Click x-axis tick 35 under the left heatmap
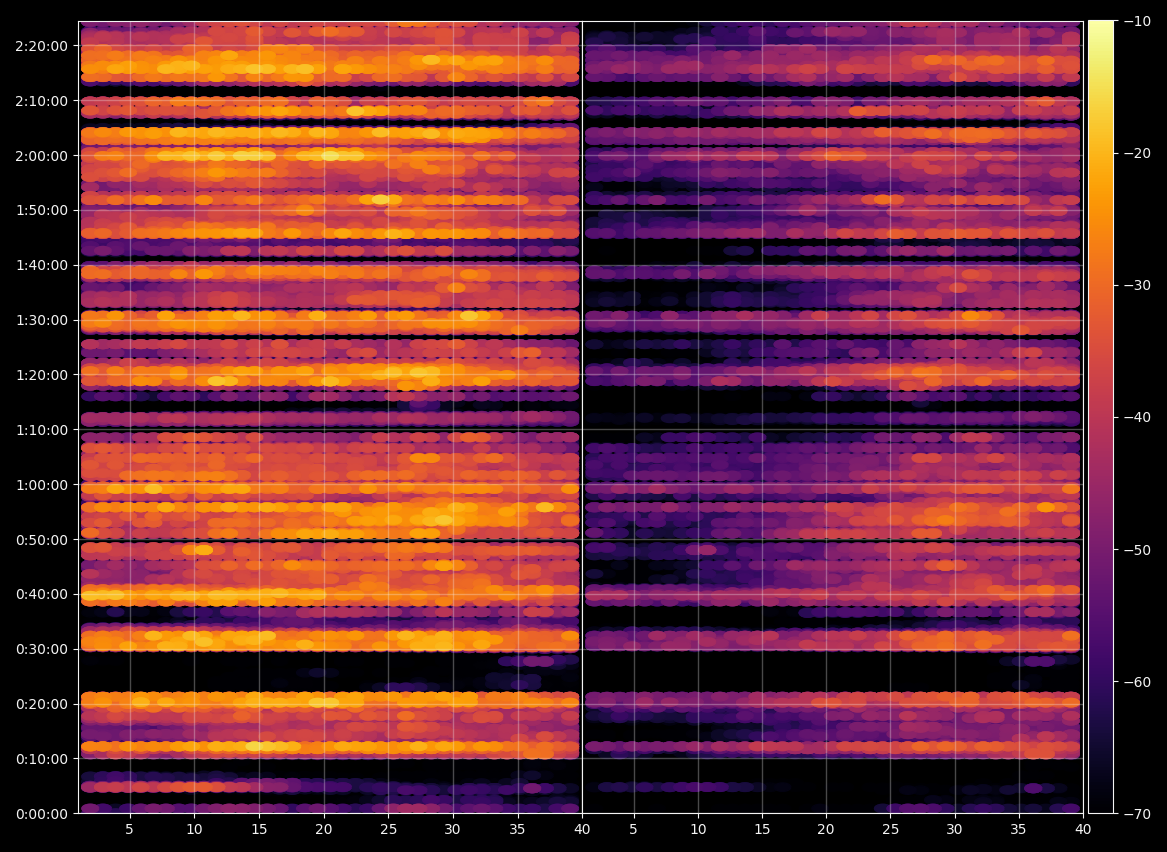The height and width of the screenshot is (852, 1167). pyautogui.click(x=518, y=829)
